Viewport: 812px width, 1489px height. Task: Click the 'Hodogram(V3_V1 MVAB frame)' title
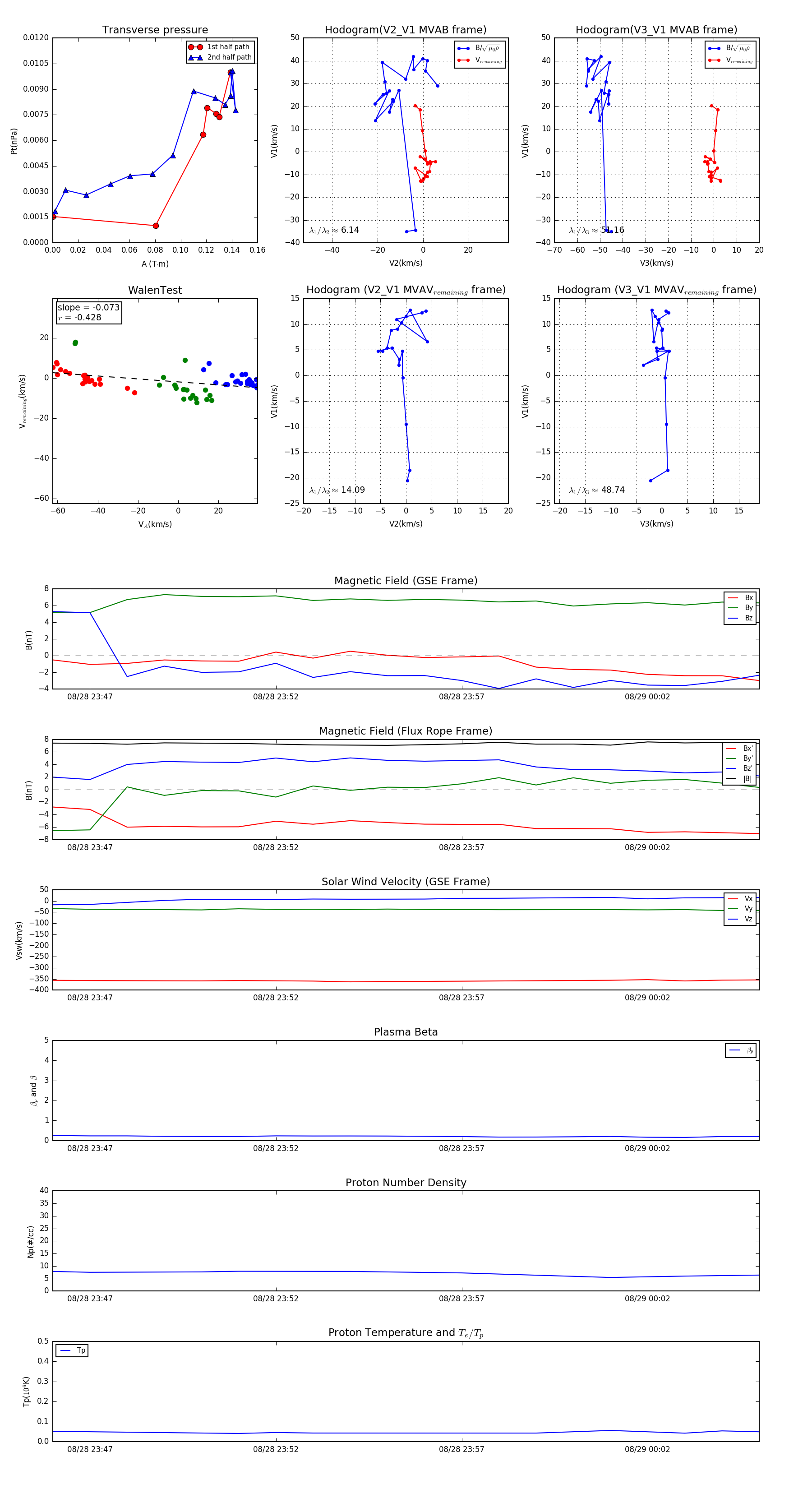[x=656, y=30]
